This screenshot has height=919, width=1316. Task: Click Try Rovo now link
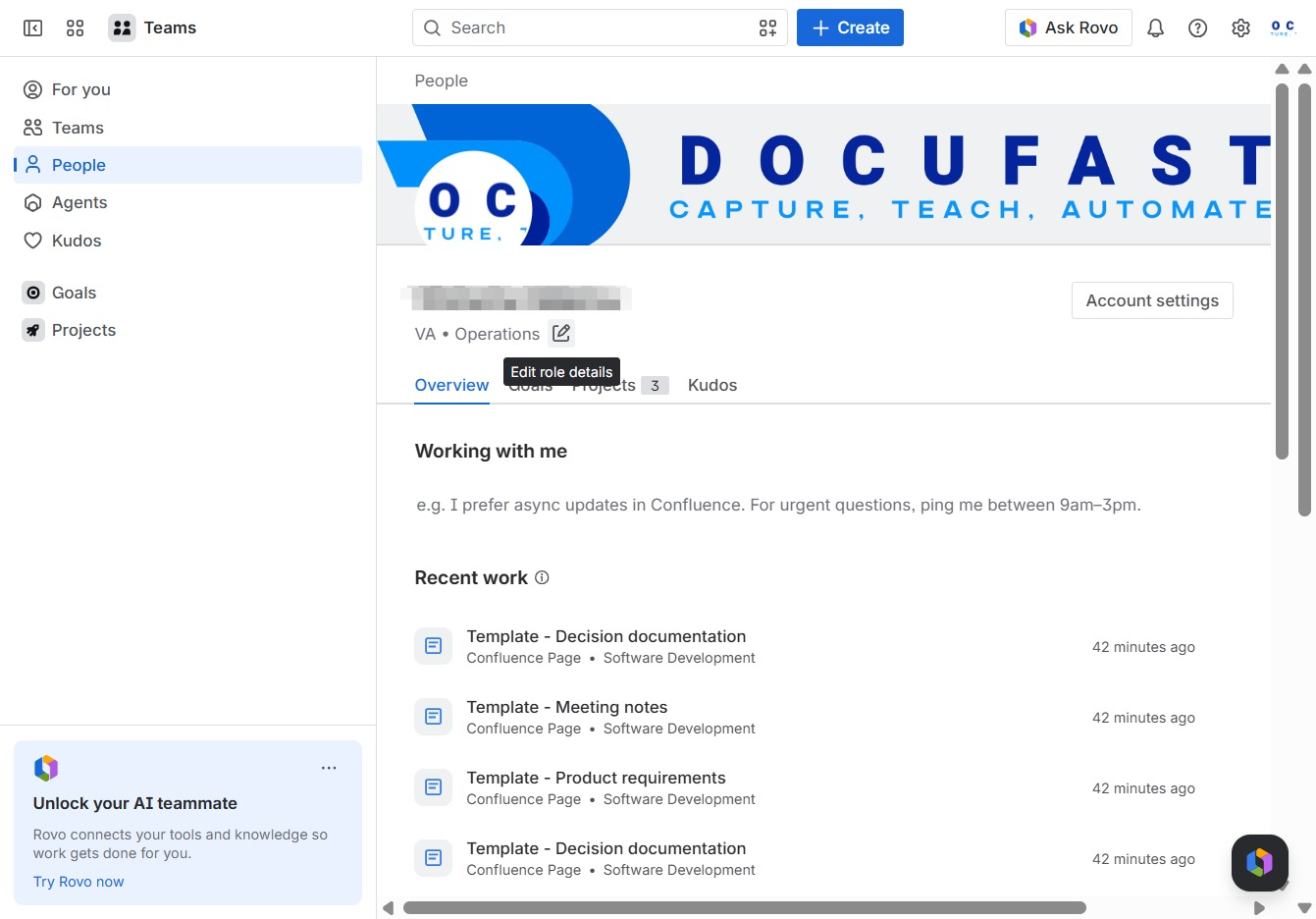coord(79,882)
